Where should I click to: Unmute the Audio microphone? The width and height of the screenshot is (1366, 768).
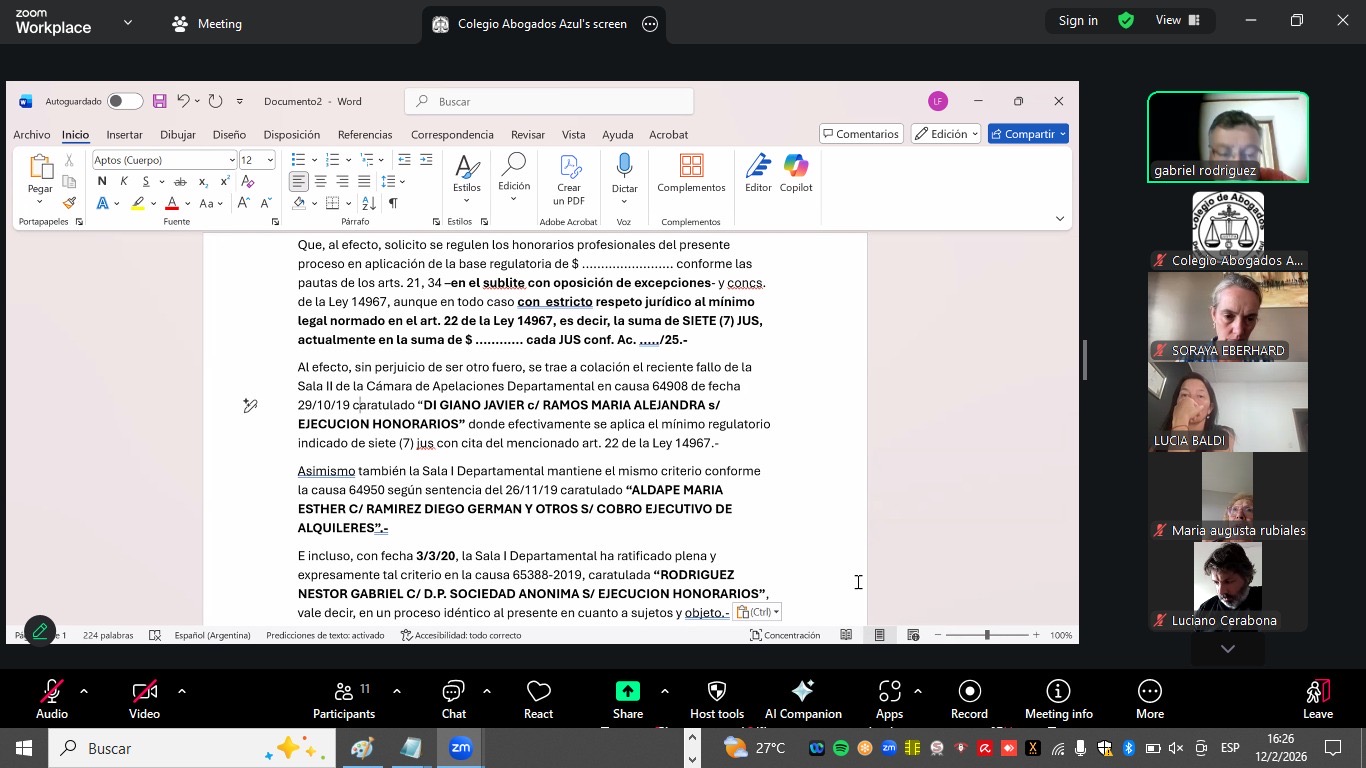(52, 693)
